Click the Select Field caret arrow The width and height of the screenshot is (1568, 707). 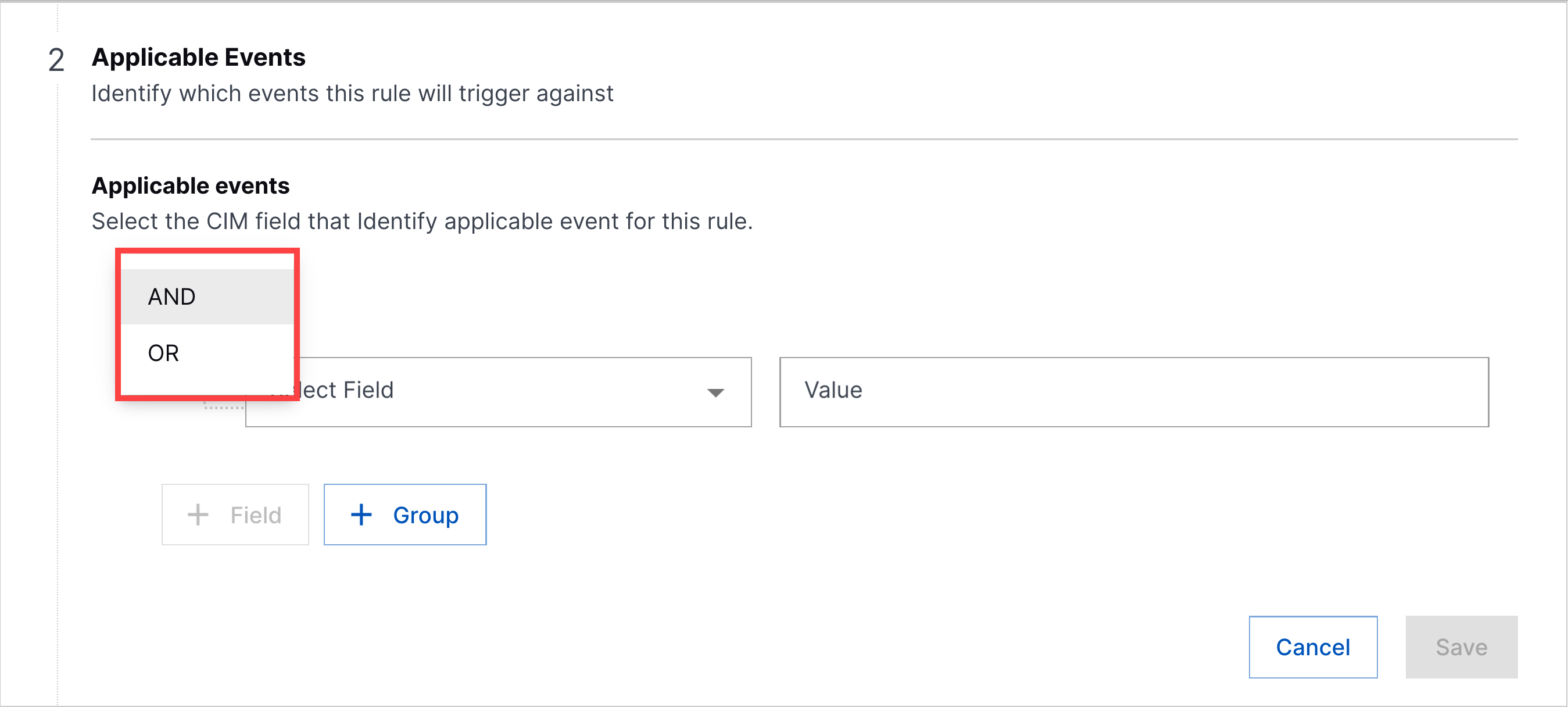[x=716, y=393]
